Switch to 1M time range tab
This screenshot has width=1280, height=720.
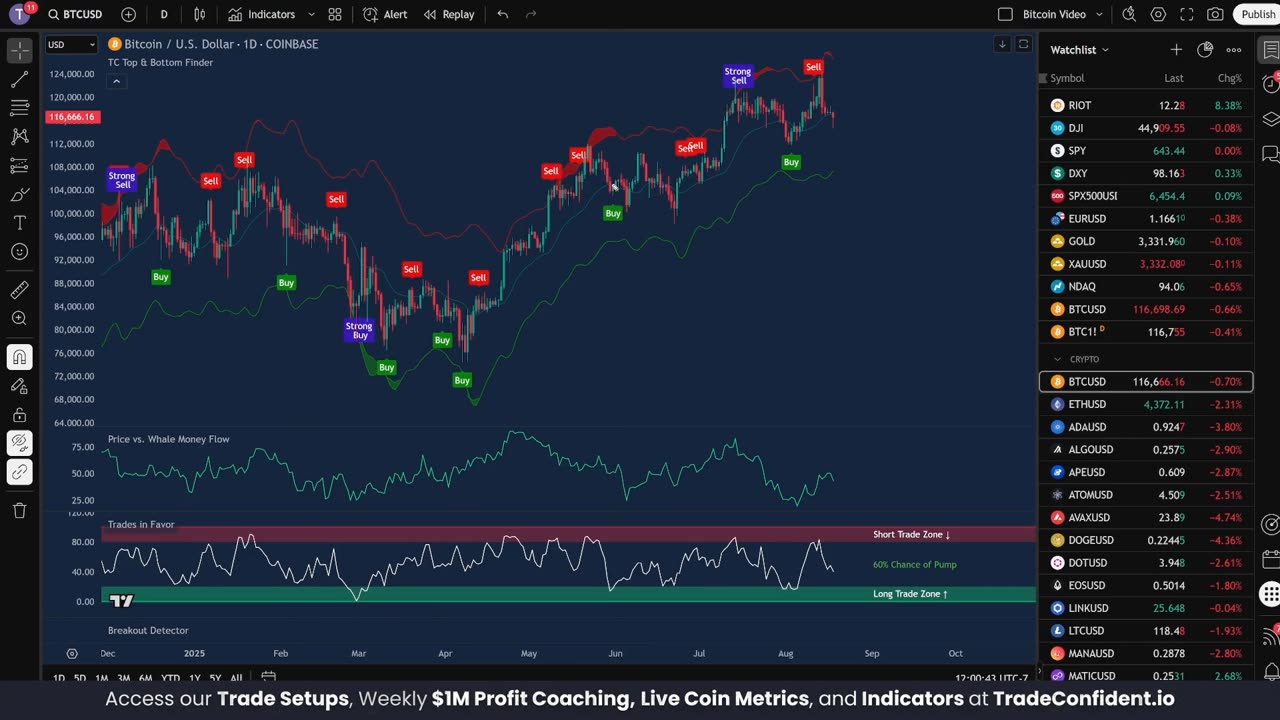pos(102,678)
